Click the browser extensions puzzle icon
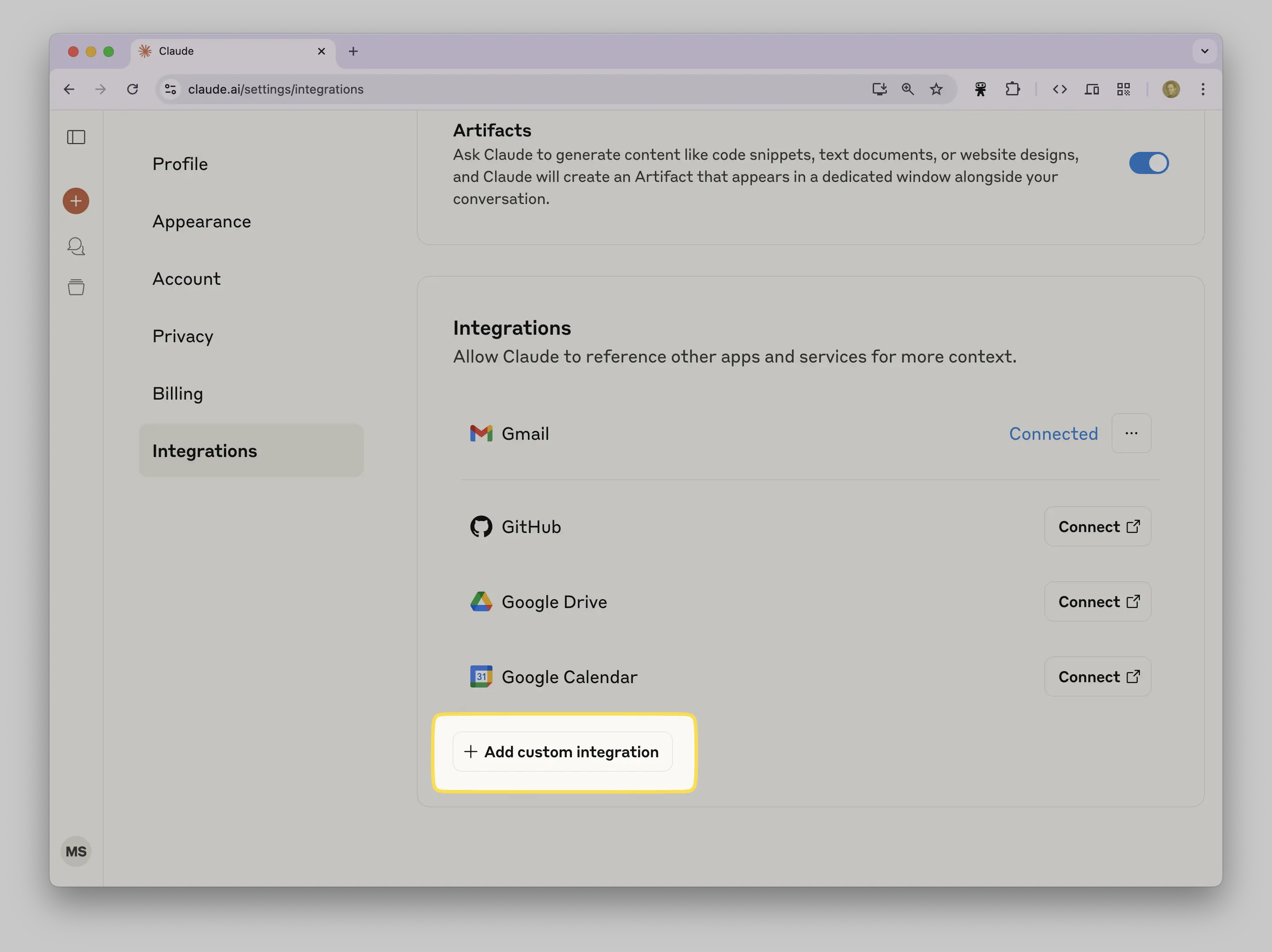1272x952 pixels. [x=1013, y=89]
